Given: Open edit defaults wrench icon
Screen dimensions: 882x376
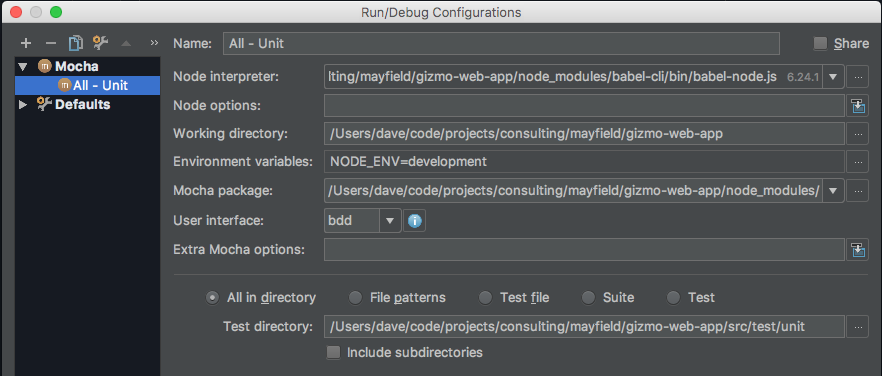Looking at the screenshot, I should click(x=101, y=43).
